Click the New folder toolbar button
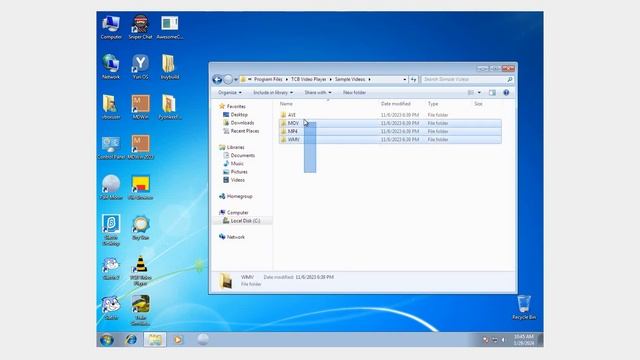The image size is (640, 360). 354,93
